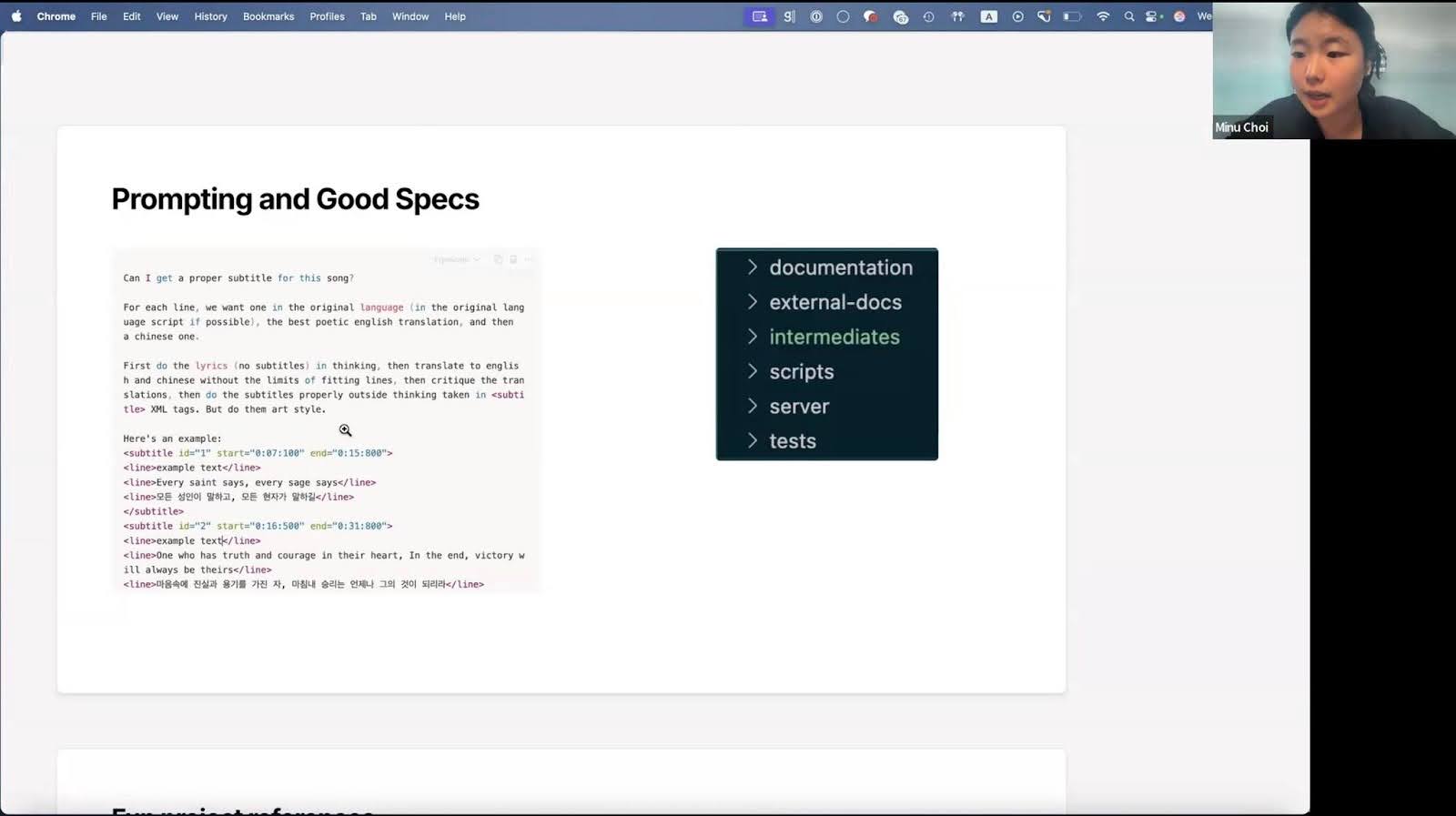
Task: Click the copy icon on code block
Action: (x=498, y=259)
